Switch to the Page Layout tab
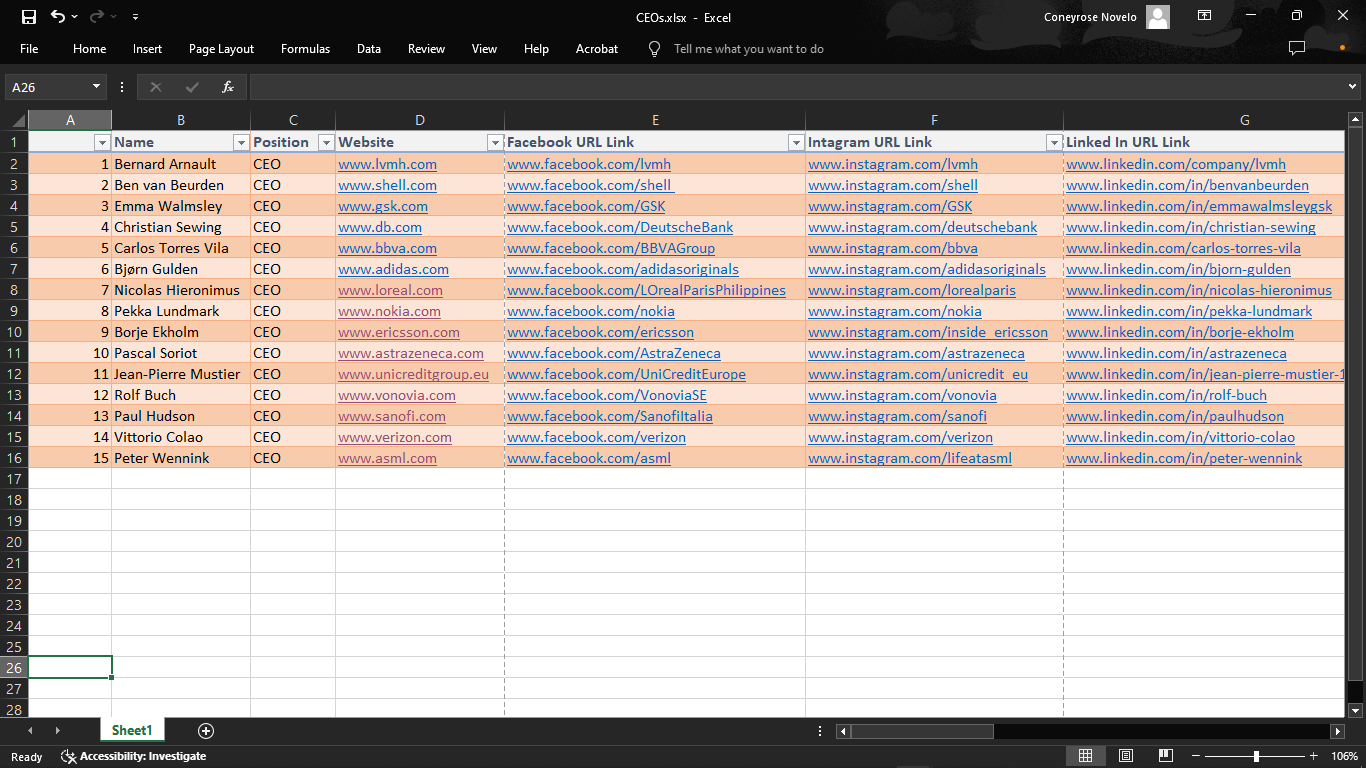This screenshot has width=1366, height=768. [221, 49]
